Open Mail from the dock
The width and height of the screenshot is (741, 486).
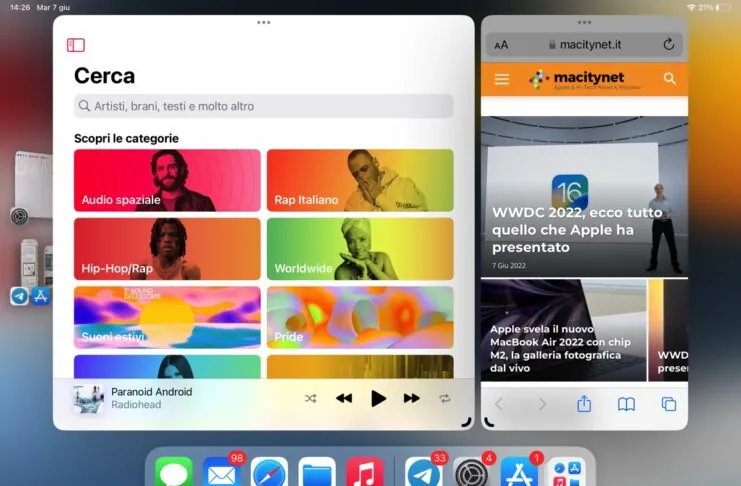pyautogui.click(x=221, y=472)
